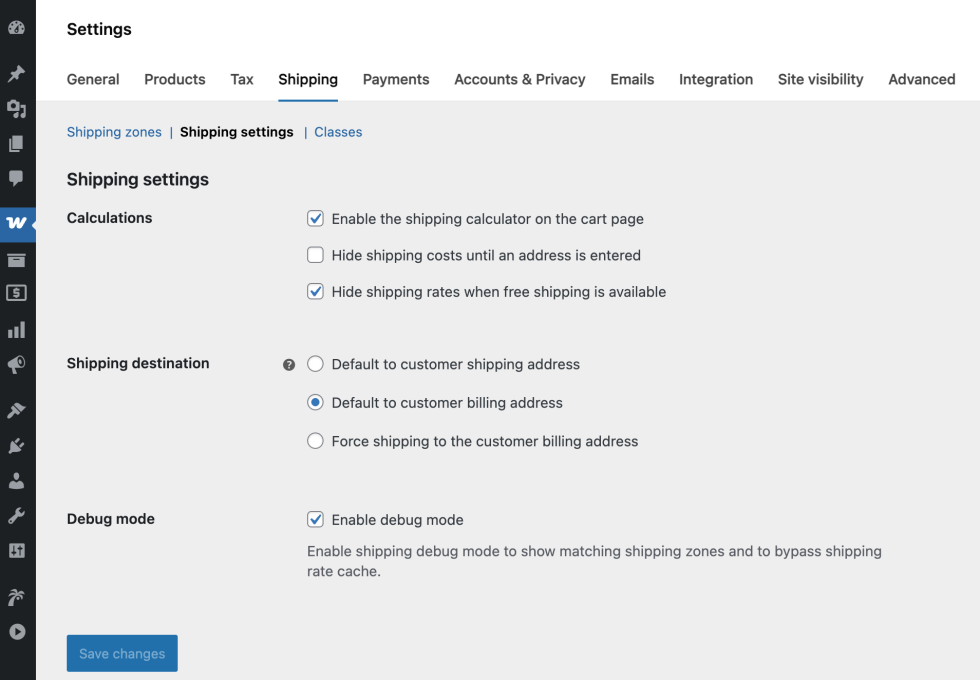The image size is (980, 680).
Task: Disable the Enable debug mode checkbox
Action: [x=316, y=519]
